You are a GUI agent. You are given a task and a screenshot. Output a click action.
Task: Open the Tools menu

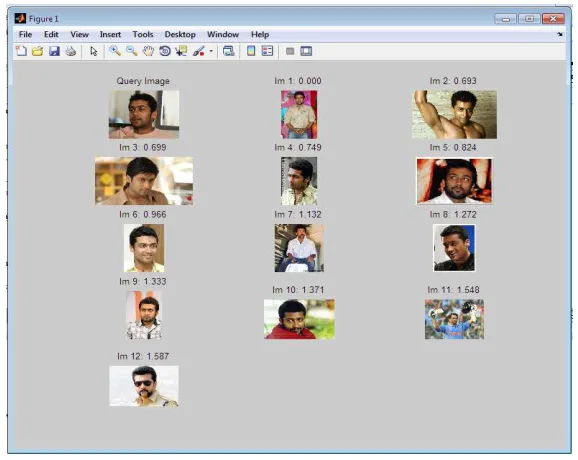[143, 34]
